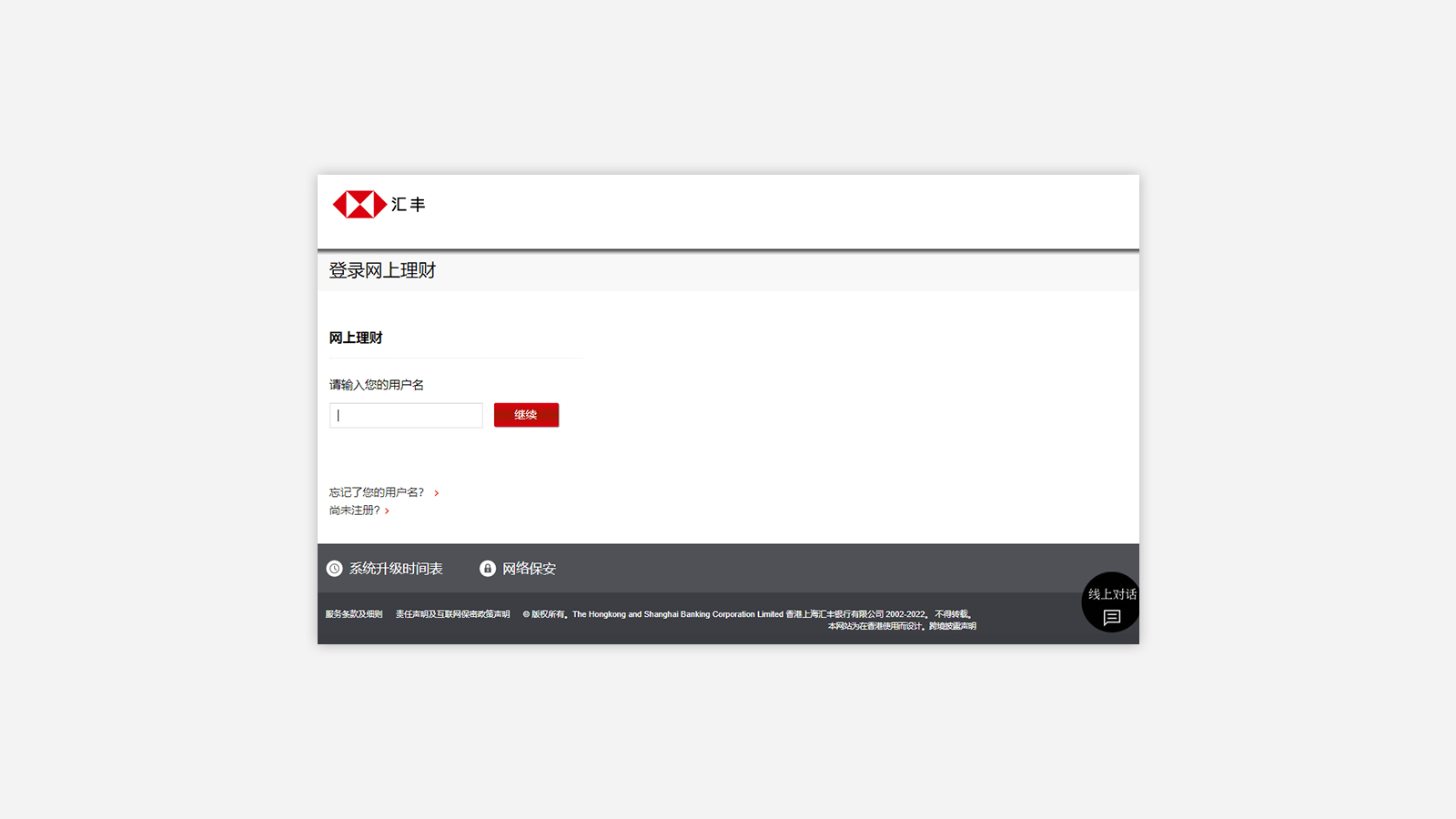Click the 汇丰 brand text
The image size is (1456, 819).
coord(409,205)
